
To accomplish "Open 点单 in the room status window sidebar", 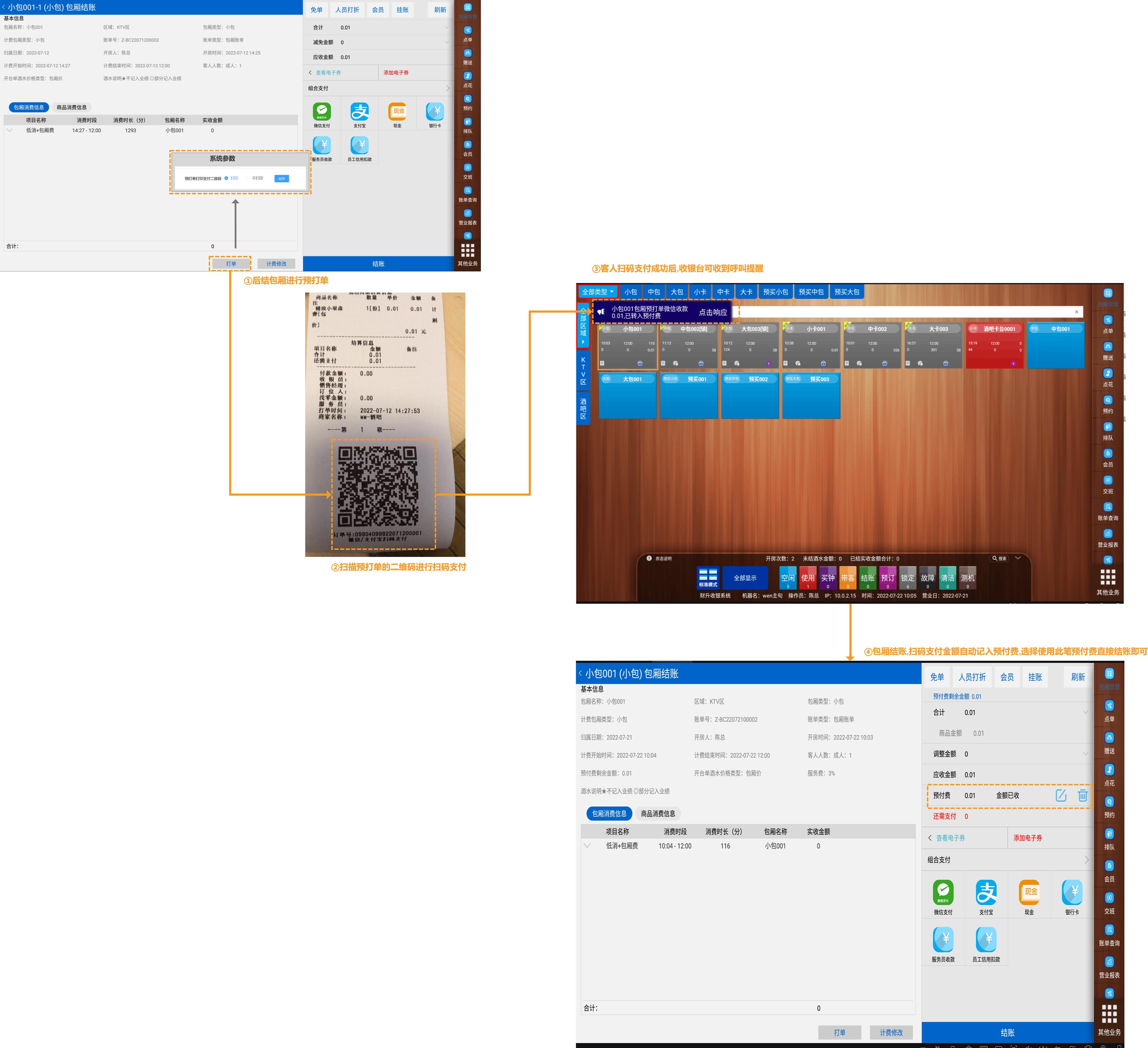I will [1108, 324].
